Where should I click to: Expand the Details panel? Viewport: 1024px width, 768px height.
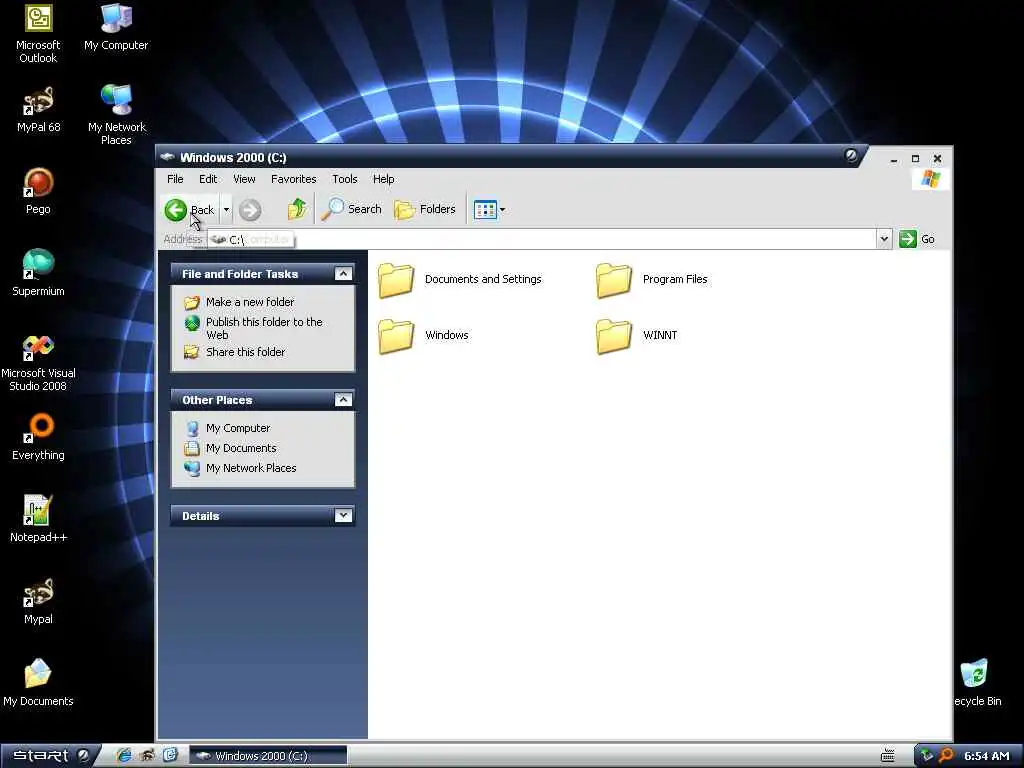344,516
